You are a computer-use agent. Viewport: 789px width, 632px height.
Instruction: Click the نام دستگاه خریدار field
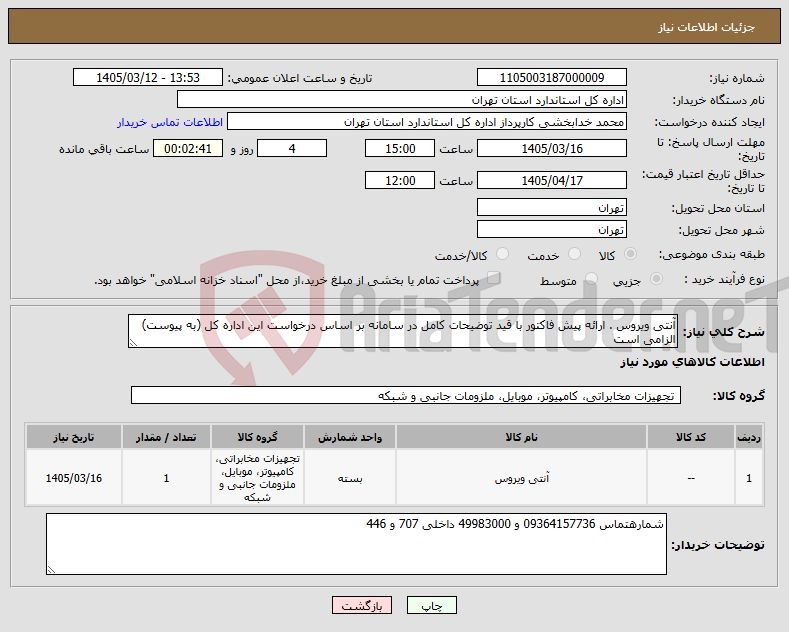click(x=402, y=100)
